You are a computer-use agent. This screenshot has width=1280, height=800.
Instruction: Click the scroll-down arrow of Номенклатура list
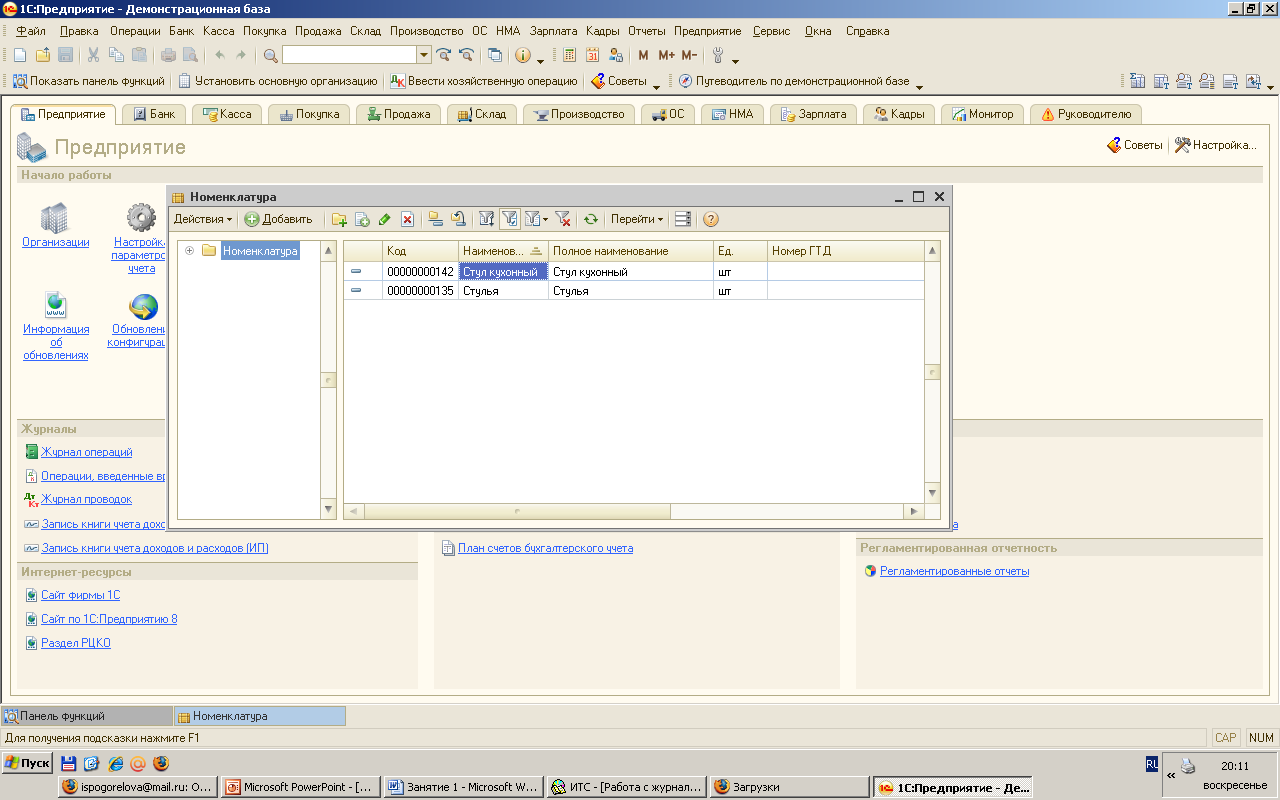(933, 492)
